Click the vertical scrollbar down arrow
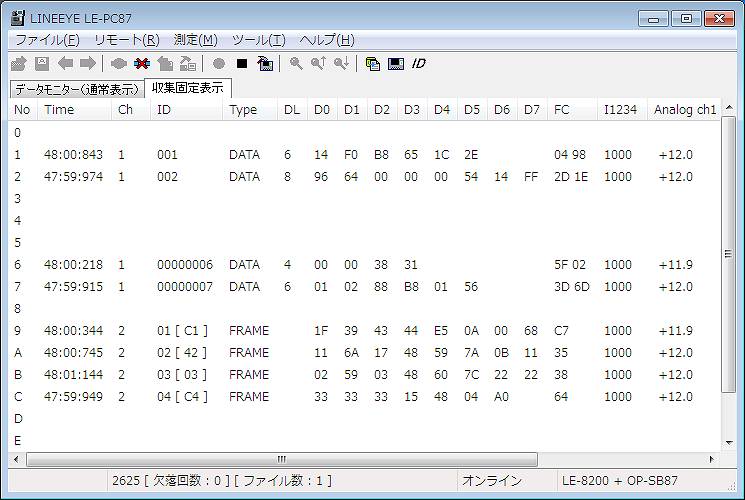Image resolution: width=745 pixels, height=500 pixels. point(728,442)
